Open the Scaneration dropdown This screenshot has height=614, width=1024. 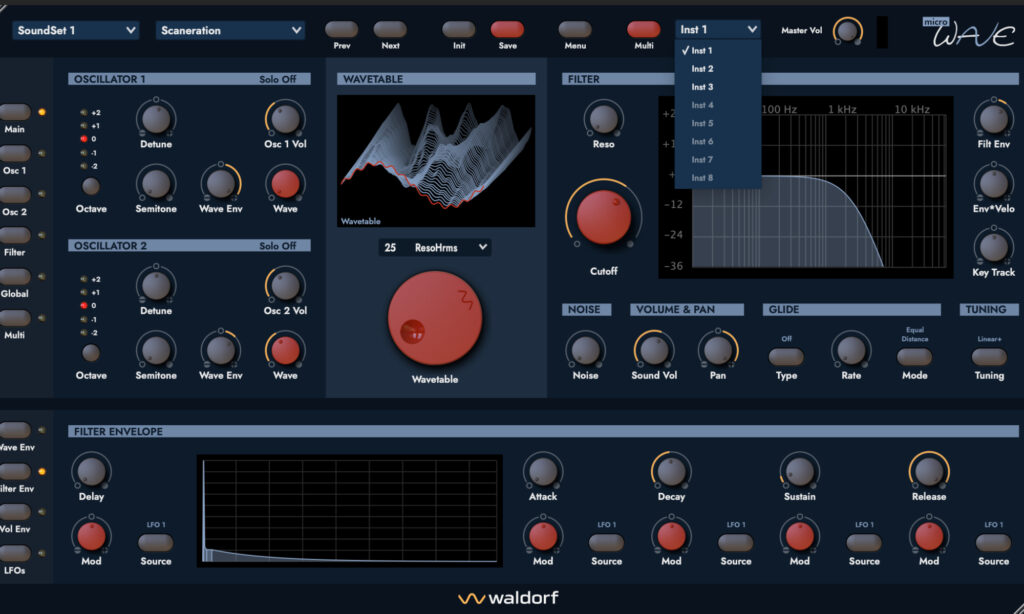230,30
